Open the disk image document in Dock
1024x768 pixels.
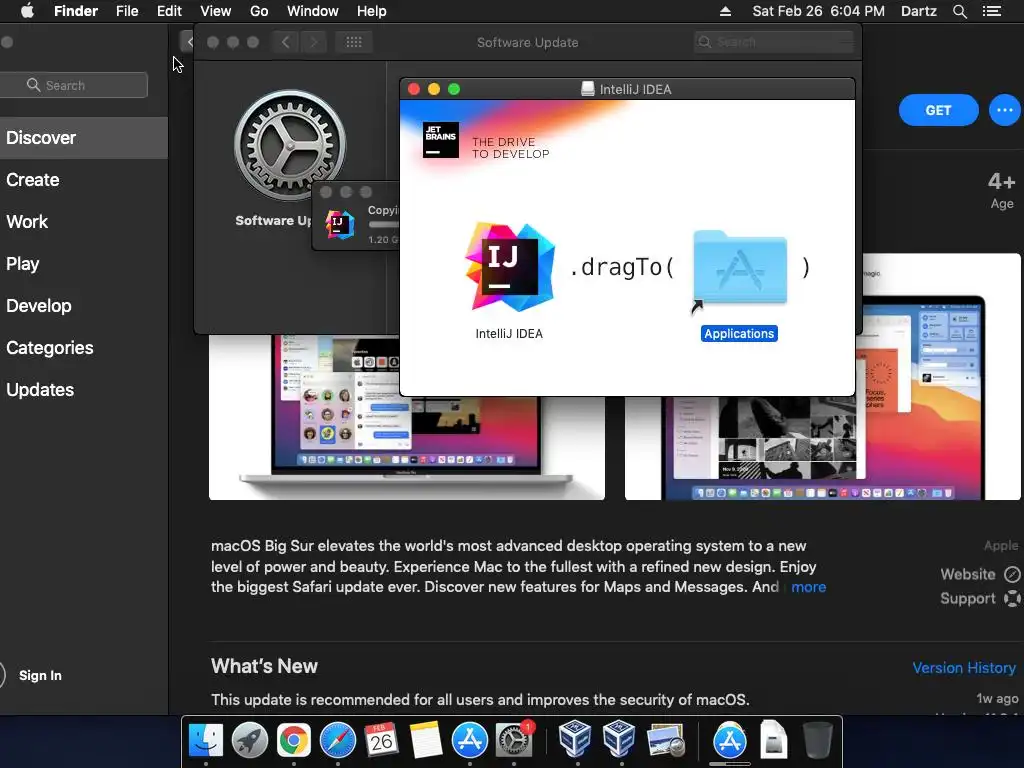[773, 741]
